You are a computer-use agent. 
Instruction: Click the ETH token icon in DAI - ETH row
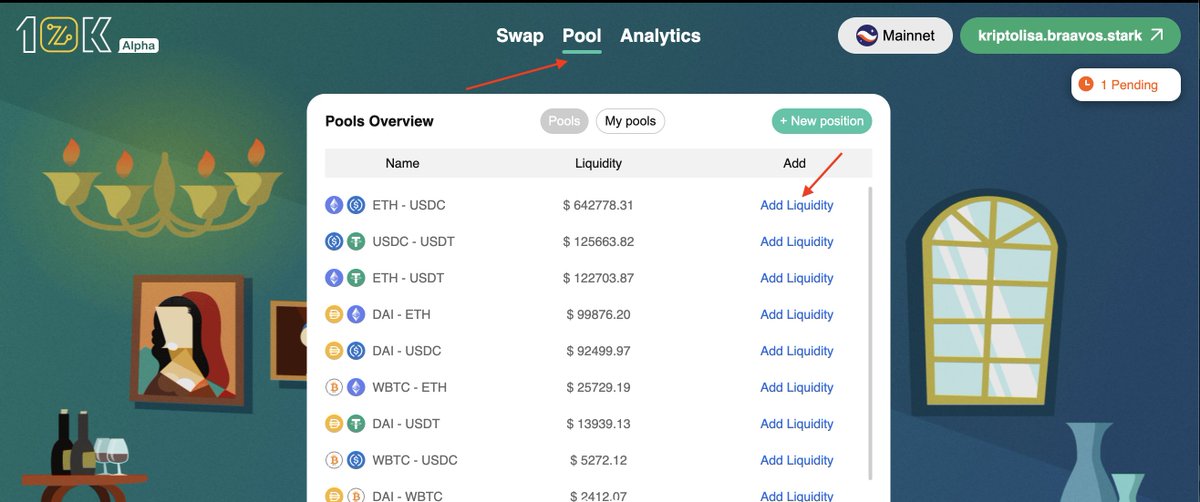(356, 314)
